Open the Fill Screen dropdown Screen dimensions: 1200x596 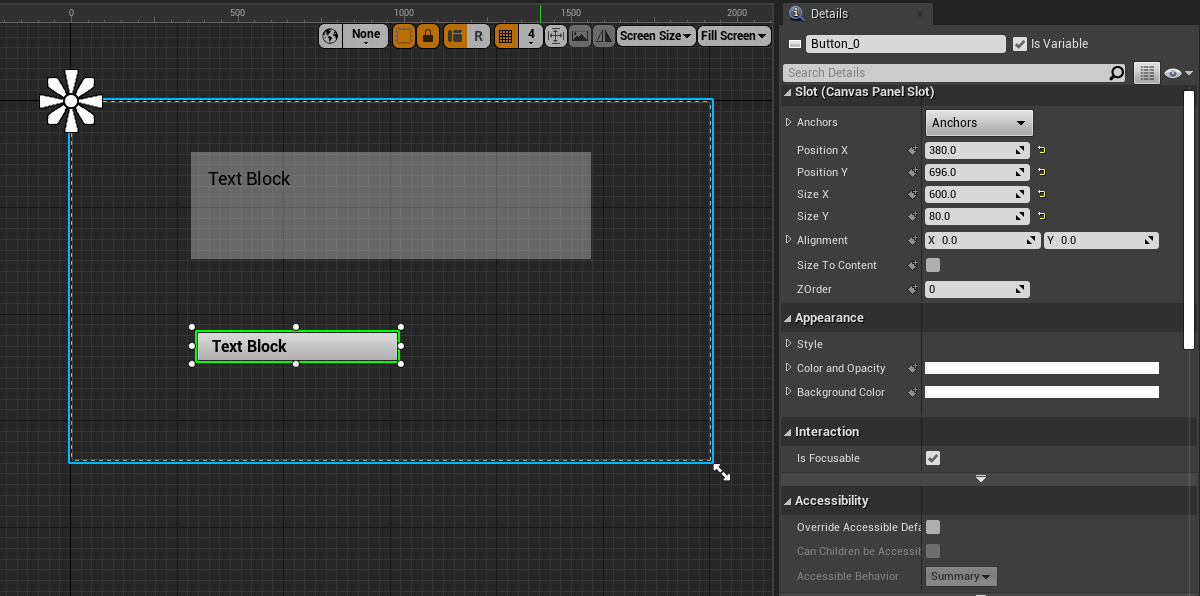735,36
